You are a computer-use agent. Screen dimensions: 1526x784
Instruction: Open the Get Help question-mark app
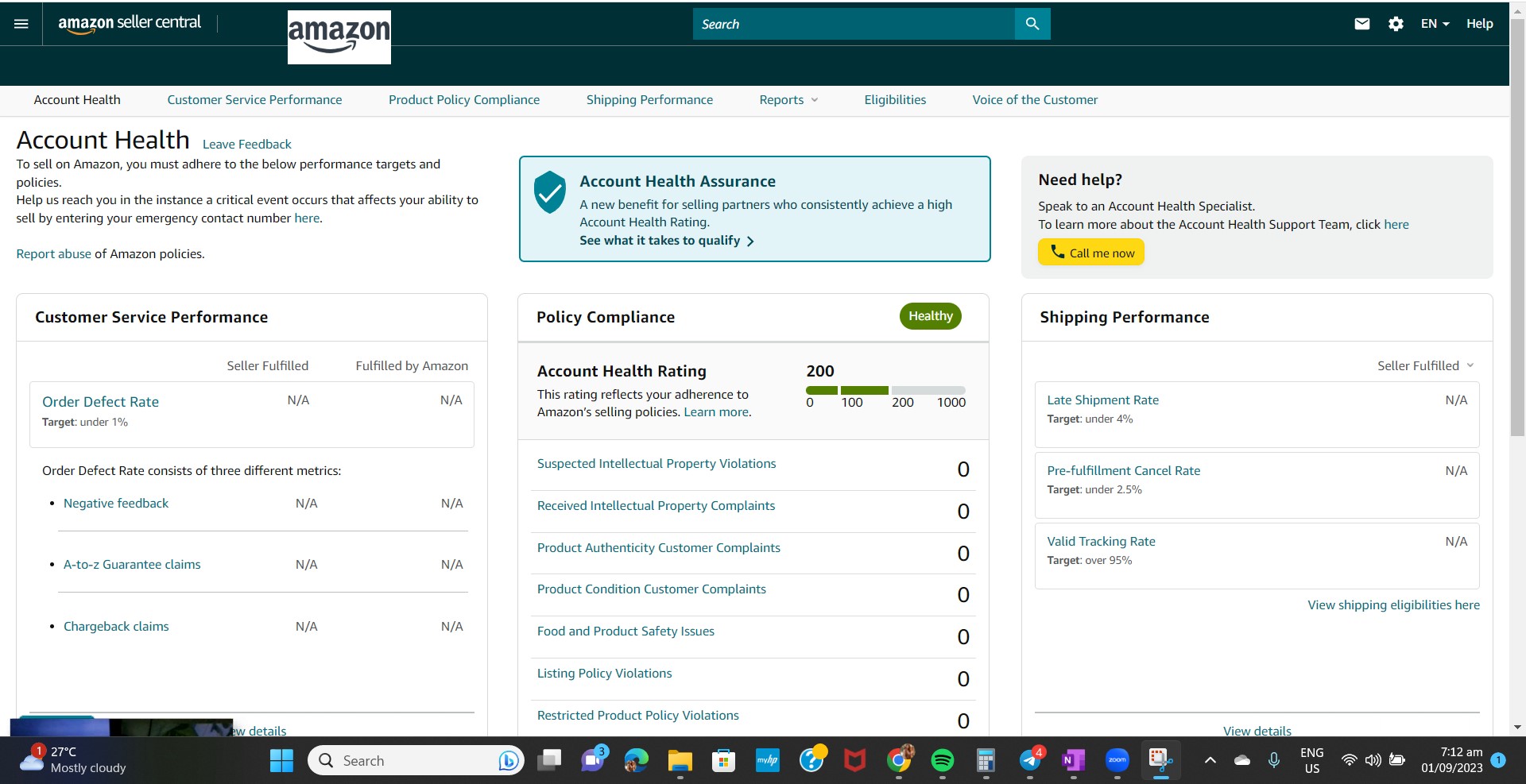[811, 760]
